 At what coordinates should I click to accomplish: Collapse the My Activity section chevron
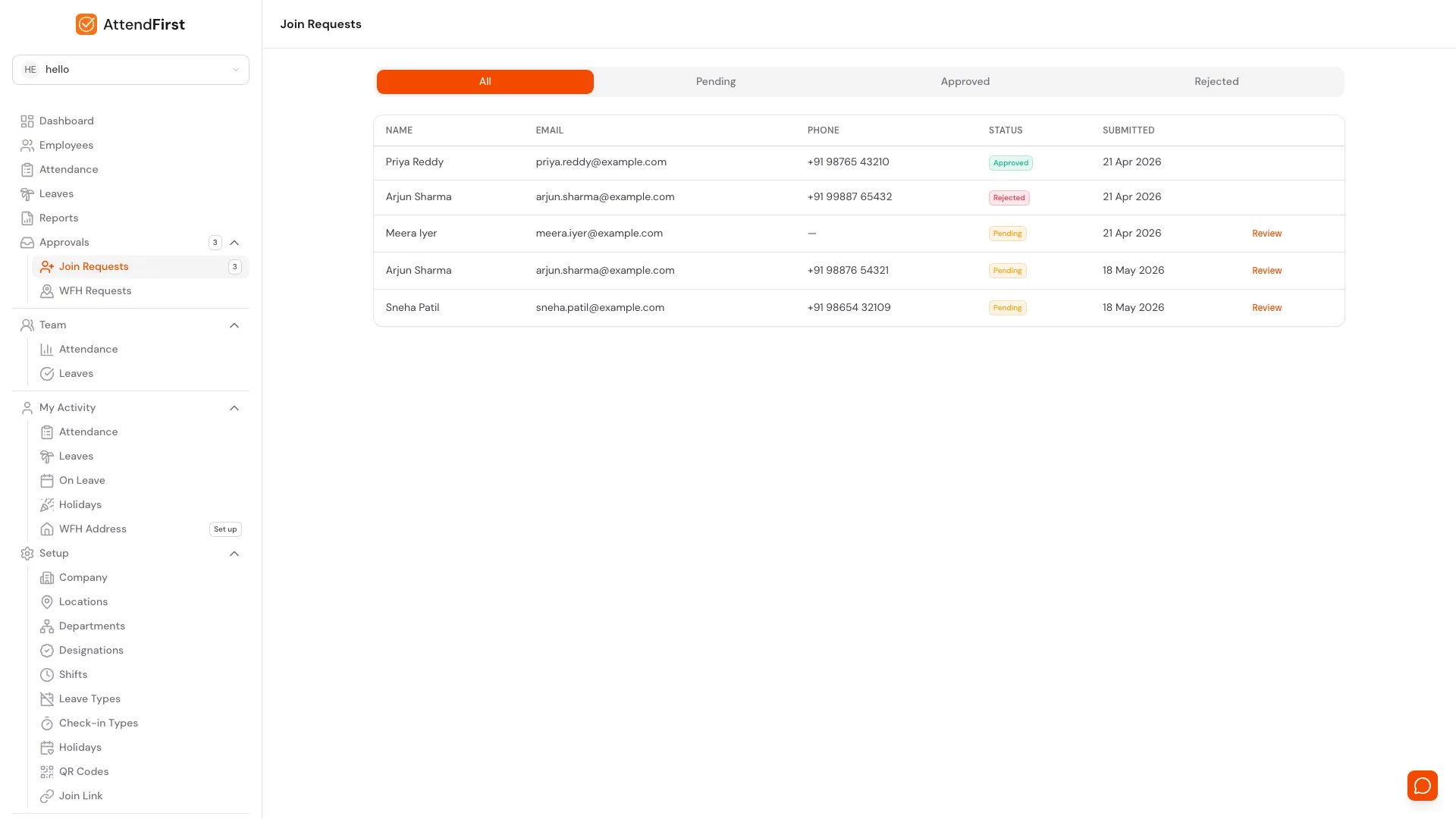[234, 408]
